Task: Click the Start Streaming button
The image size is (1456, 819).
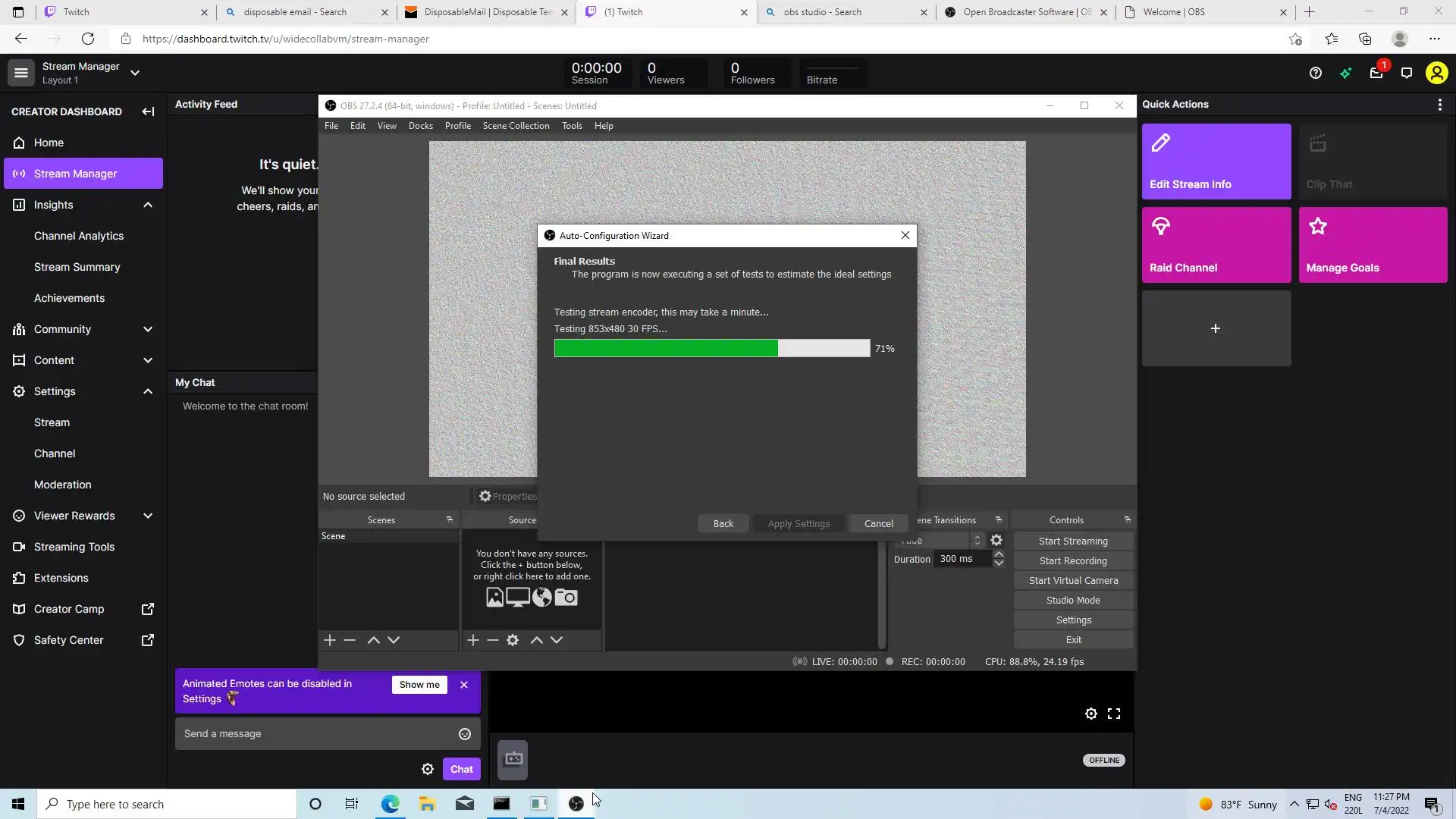Action: pos(1072,541)
